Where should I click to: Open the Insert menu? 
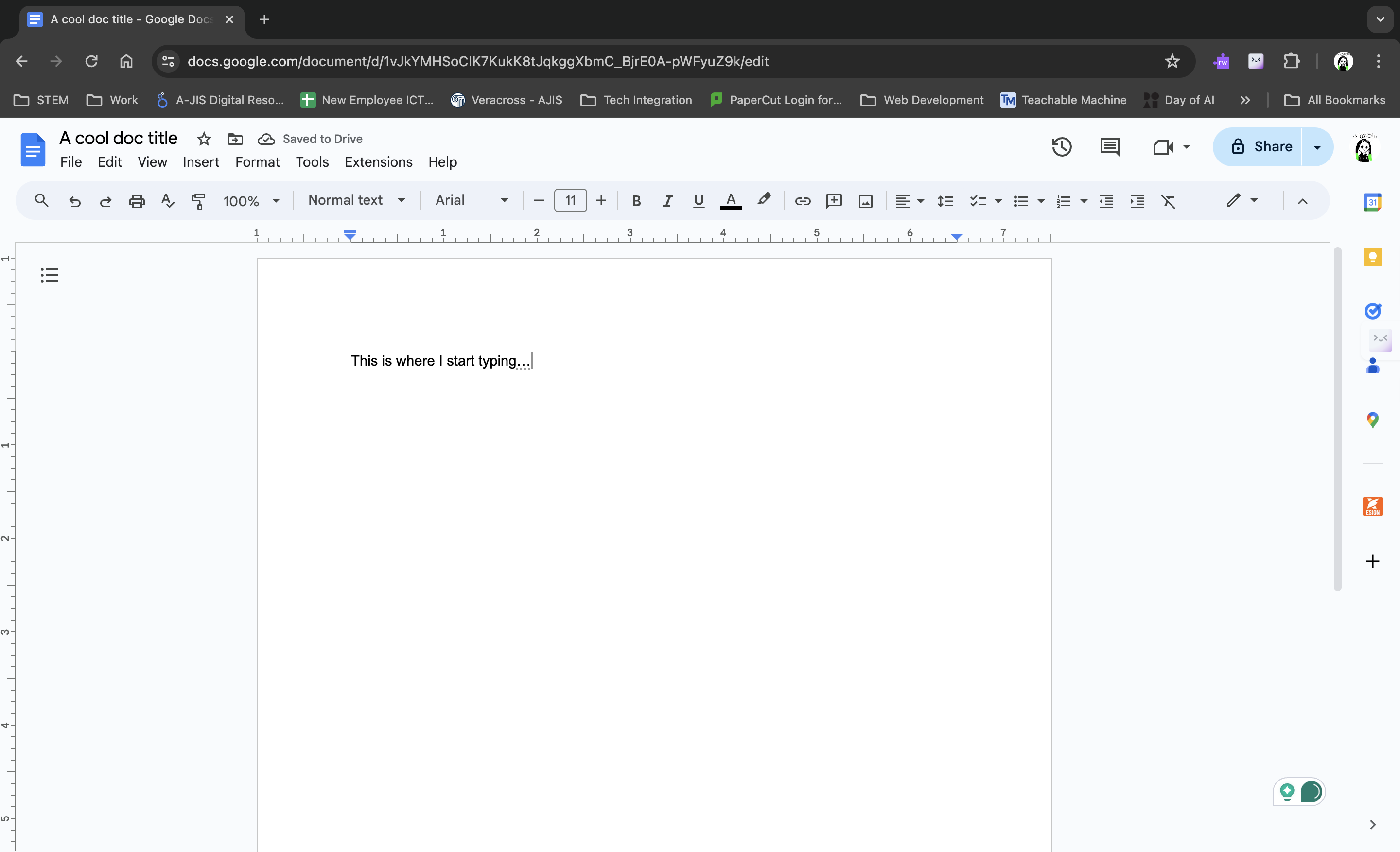click(x=201, y=162)
